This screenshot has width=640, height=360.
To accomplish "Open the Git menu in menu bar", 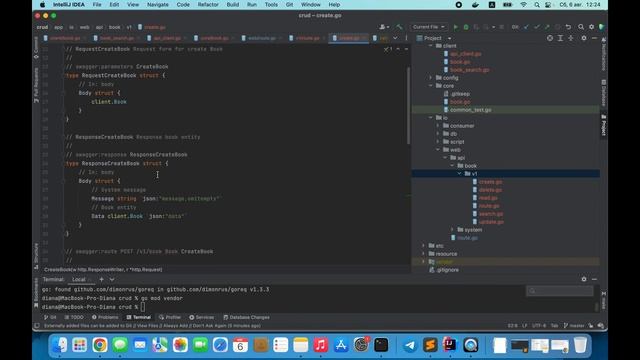I will (289, 5).
